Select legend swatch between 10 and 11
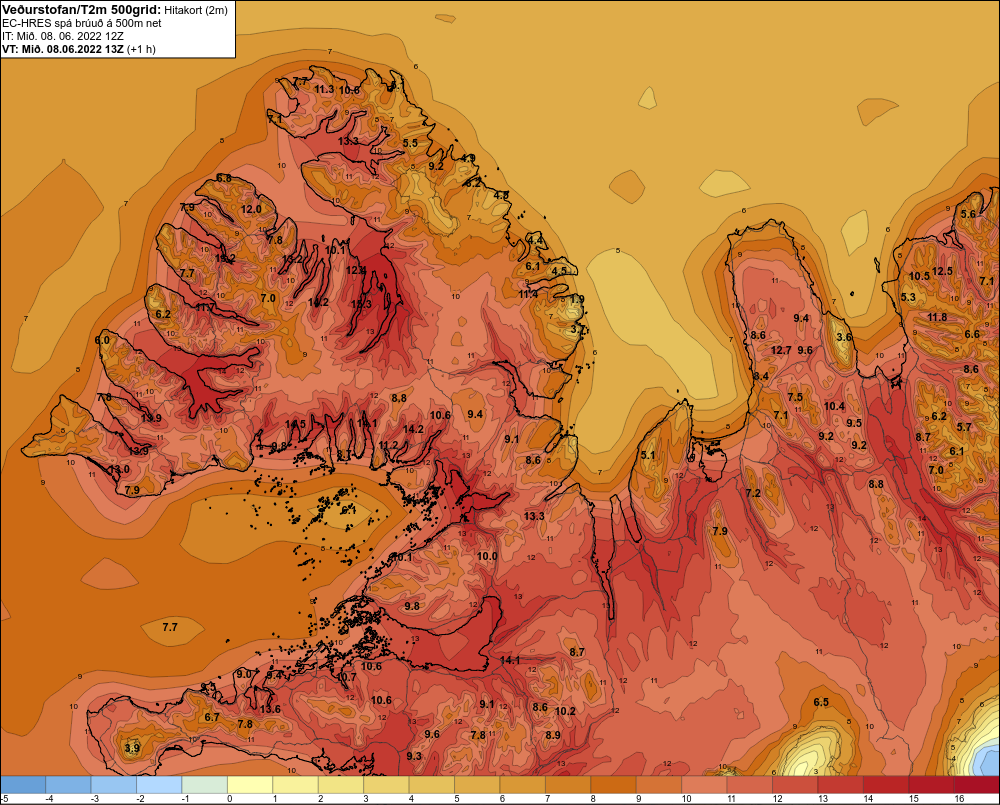This screenshot has height=805, width=1000. point(704,785)
